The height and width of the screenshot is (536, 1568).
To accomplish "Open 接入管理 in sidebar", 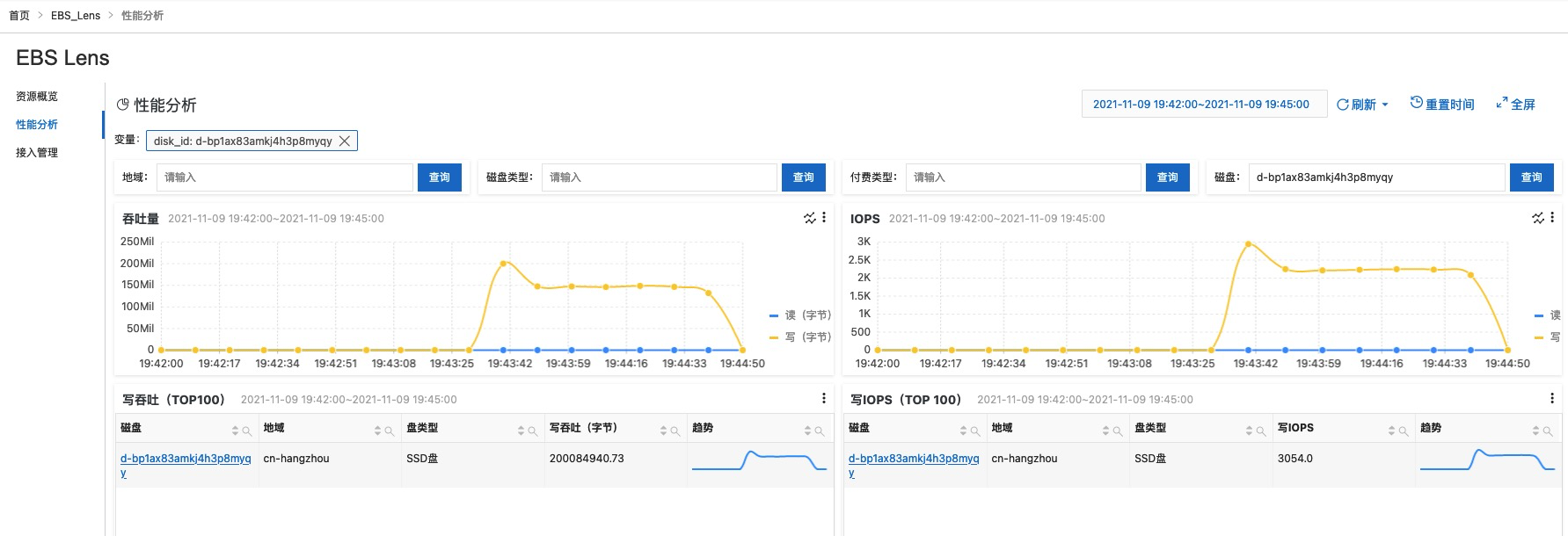I will 37,152.
